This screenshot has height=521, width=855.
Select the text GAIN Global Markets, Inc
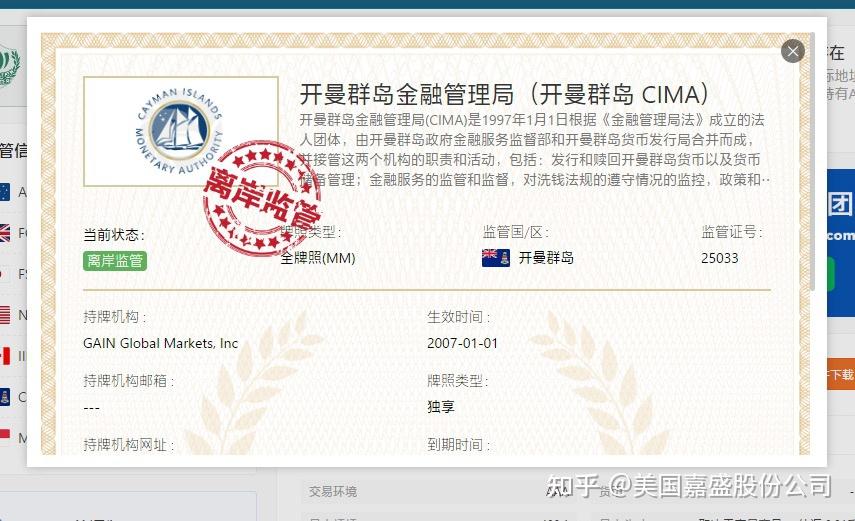[160, 343]
